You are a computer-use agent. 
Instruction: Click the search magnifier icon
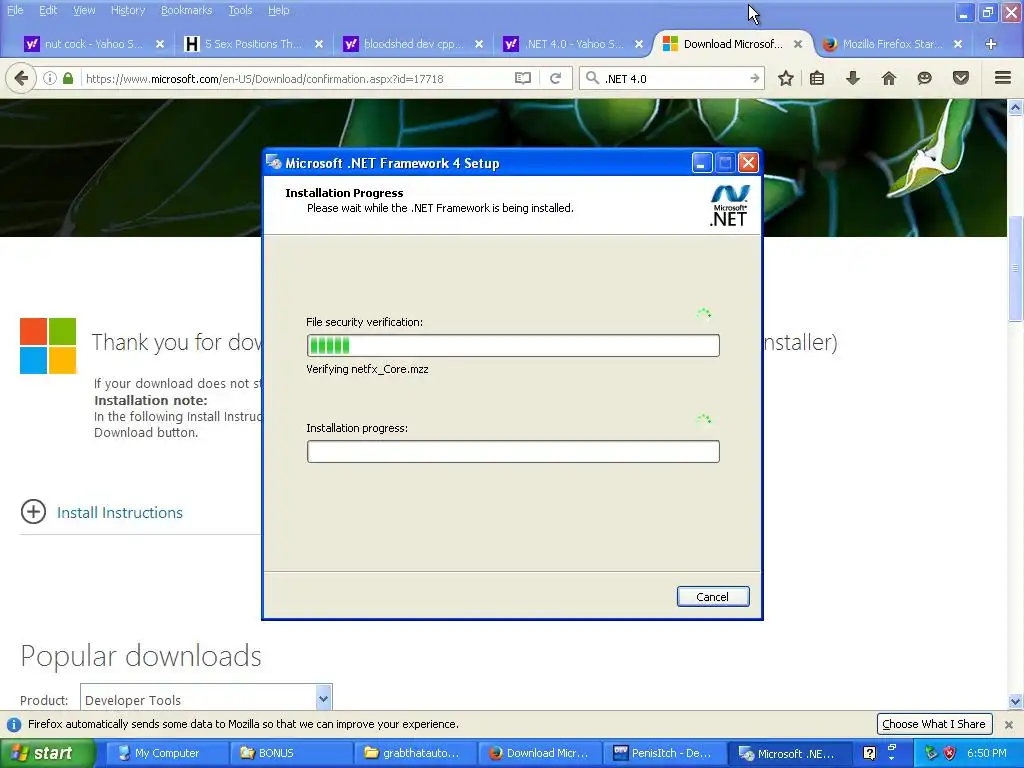[592, 78]
